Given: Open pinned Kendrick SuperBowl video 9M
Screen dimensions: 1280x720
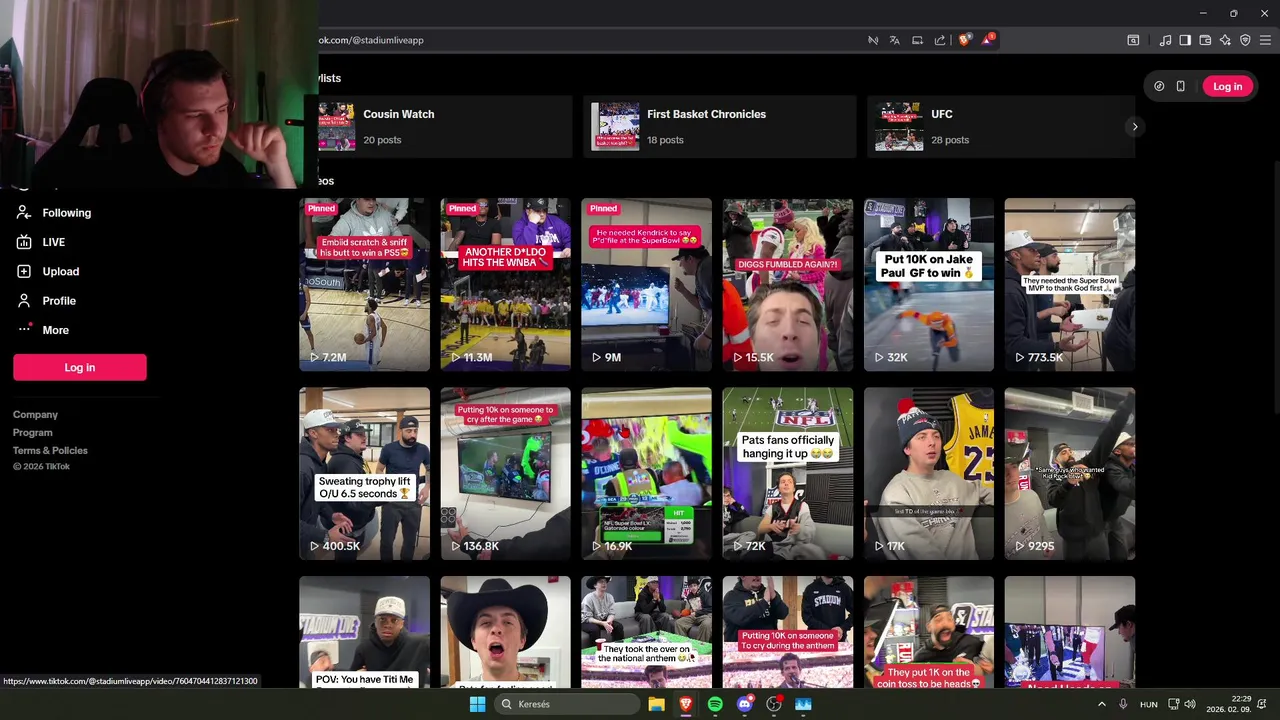Looking at the screenshot, I should coord(646,285).
